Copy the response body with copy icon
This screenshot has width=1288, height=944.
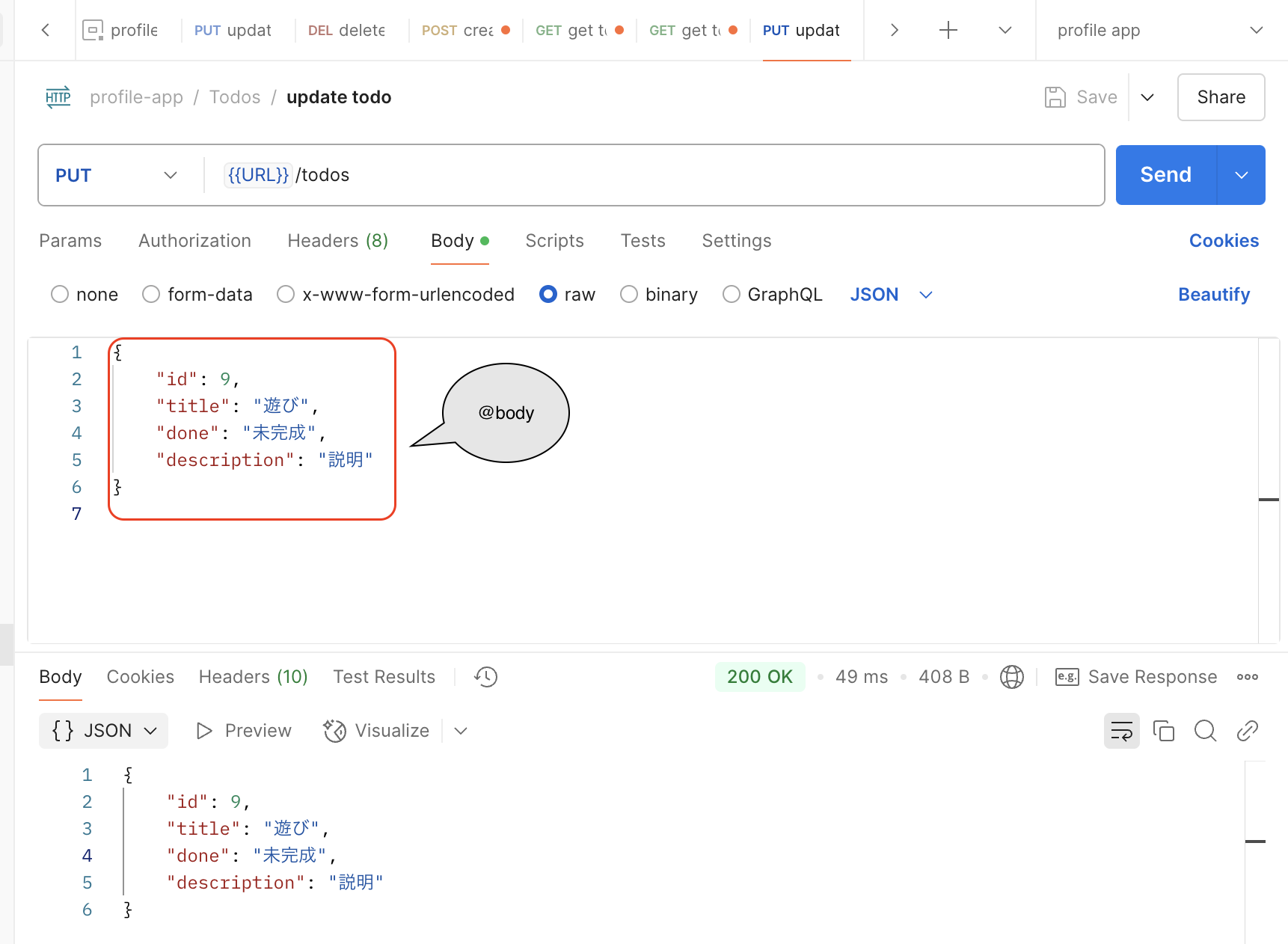1163,731
